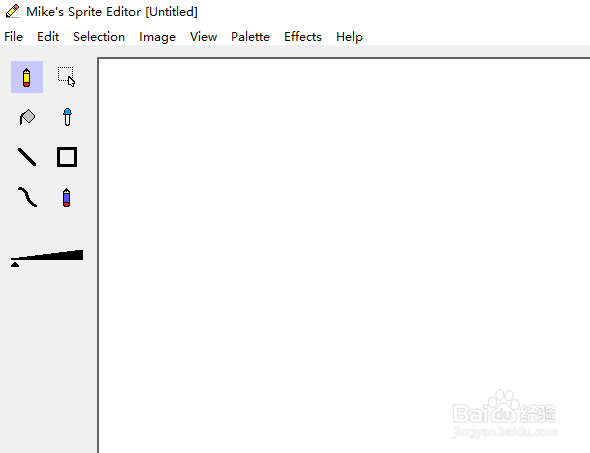This screenshot has height=453, width=590.
Task: Select the straight Line tool
Action: pyautogui.click(x=27, y=157)
